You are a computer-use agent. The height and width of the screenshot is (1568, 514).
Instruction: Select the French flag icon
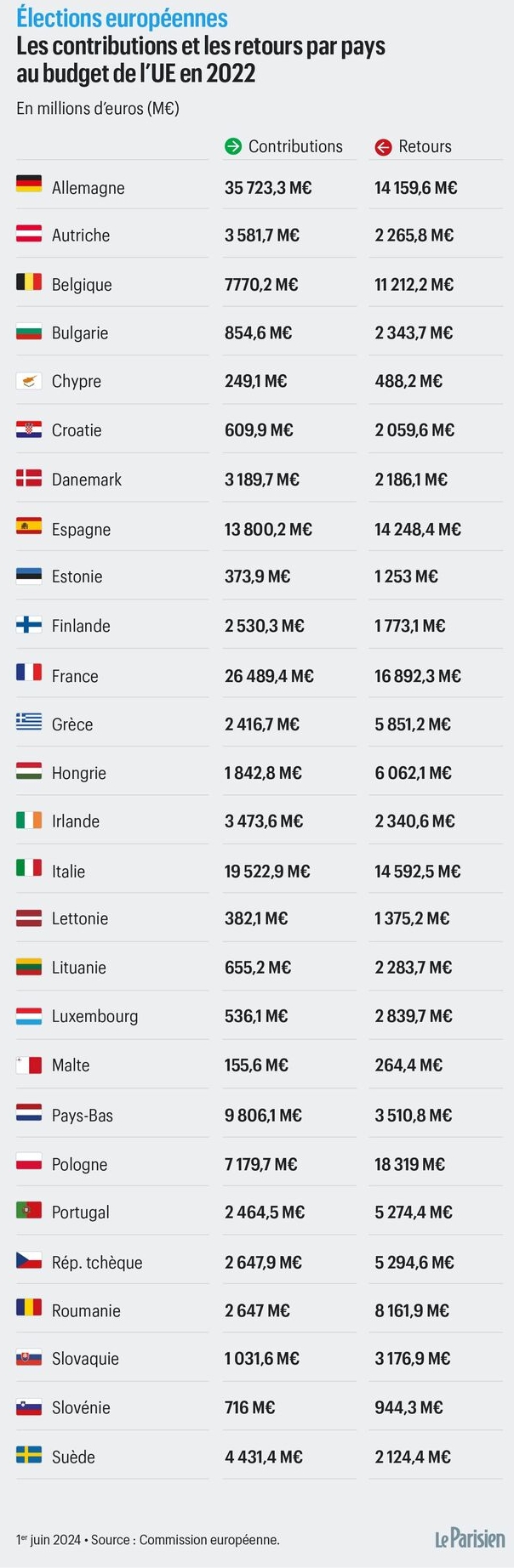click(29, 672)
